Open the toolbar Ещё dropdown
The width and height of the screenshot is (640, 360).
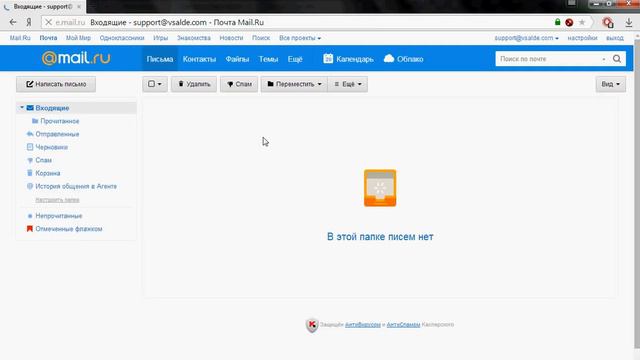(x=348, y=84)
